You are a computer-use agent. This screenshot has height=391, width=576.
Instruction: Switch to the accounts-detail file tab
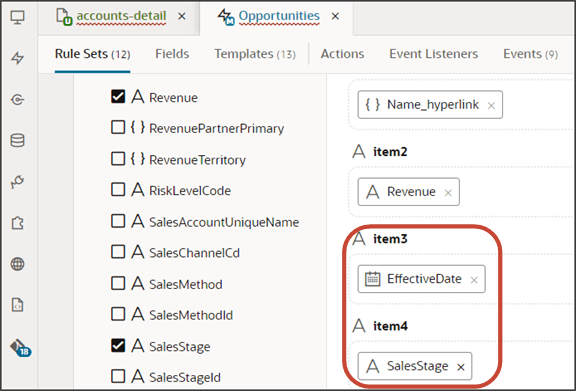tap(121, 16)
